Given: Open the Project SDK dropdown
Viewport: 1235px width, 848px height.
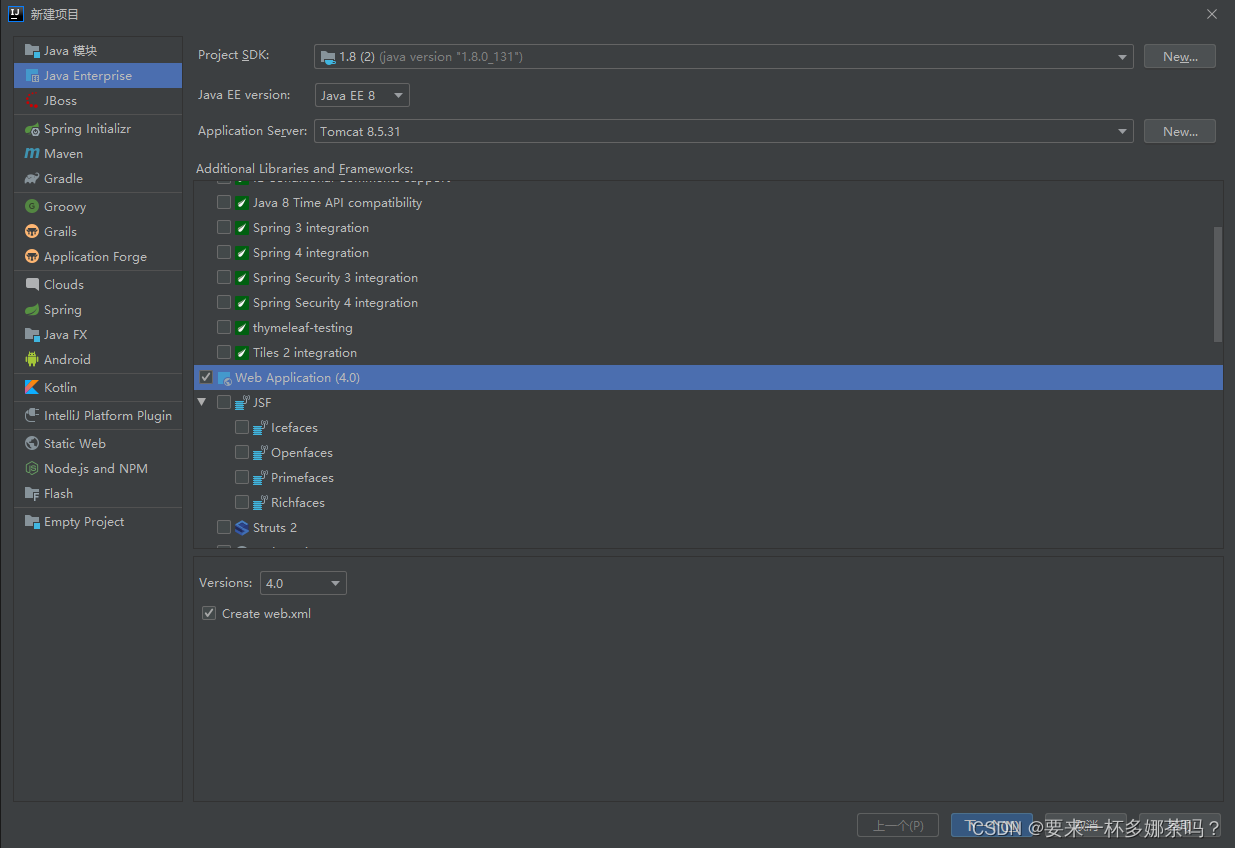Looking at the screenshot, I should pos(724,57).
